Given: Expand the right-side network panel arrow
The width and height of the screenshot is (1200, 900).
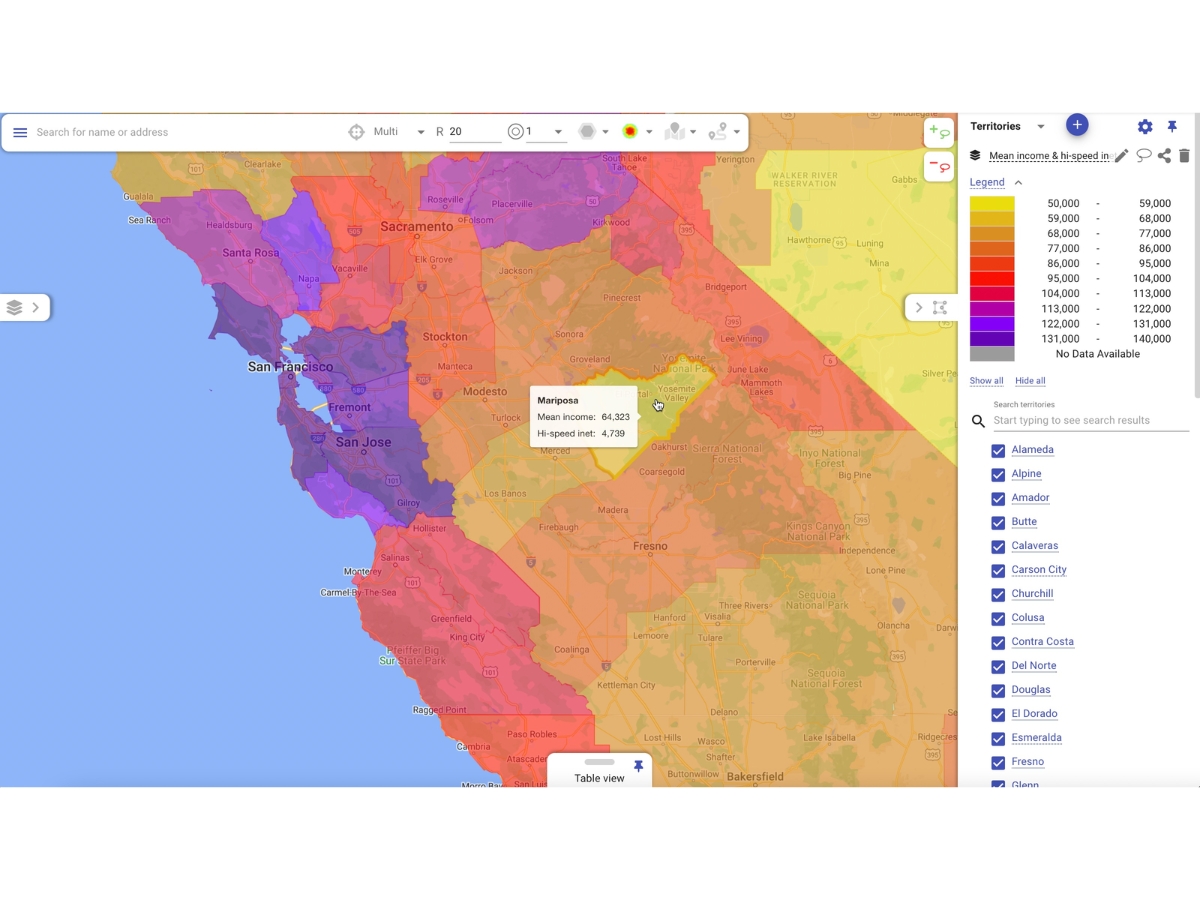Looking at the screenshot, I should point(919,308).
